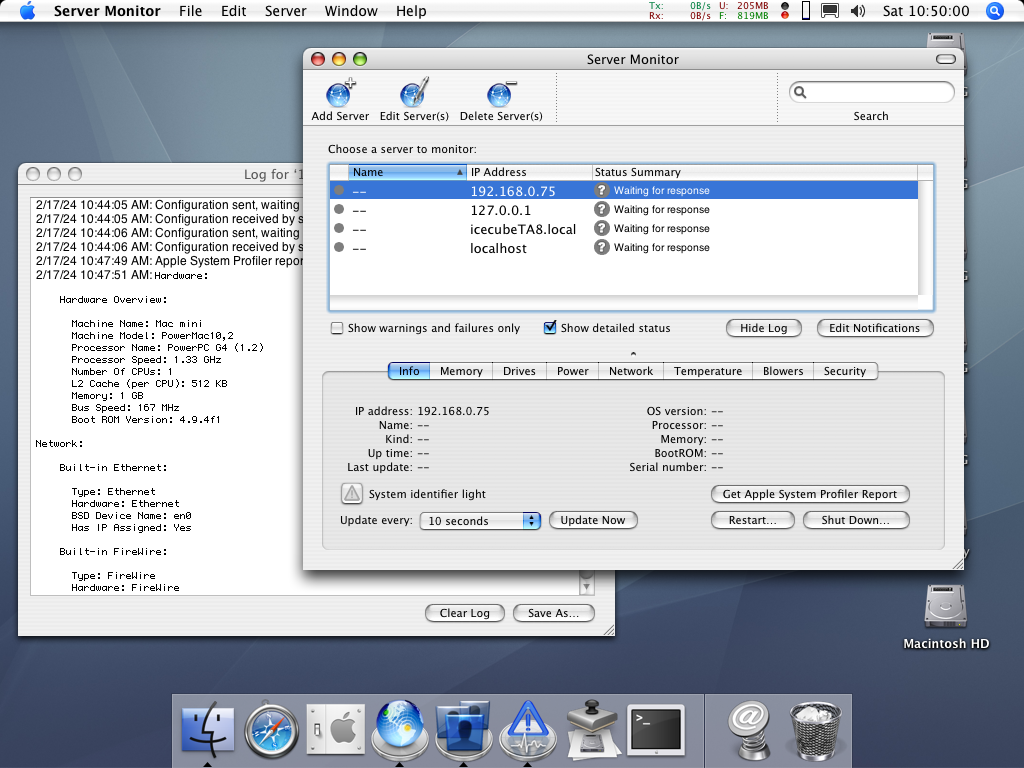The width and height of the screenshot is (1024, 768).
Task: Open Workgroup Manager icon in the Dock
Action: click(x=463, y=729)
